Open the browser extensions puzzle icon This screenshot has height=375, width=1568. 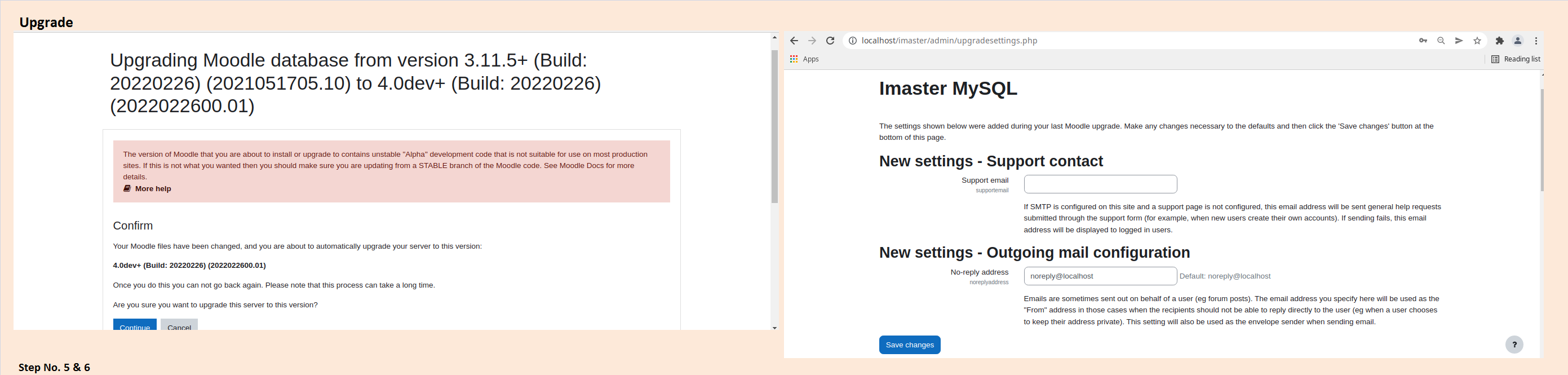point(1500,41)
